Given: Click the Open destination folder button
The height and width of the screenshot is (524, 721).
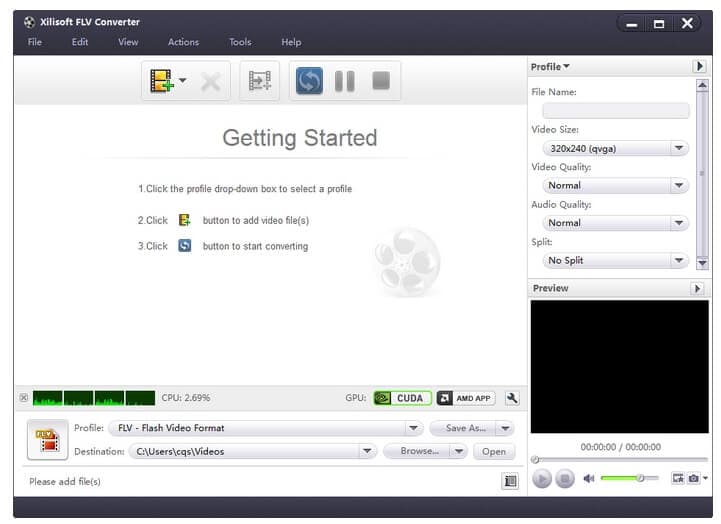Looking at the screenshot, I should coord(494,451).
